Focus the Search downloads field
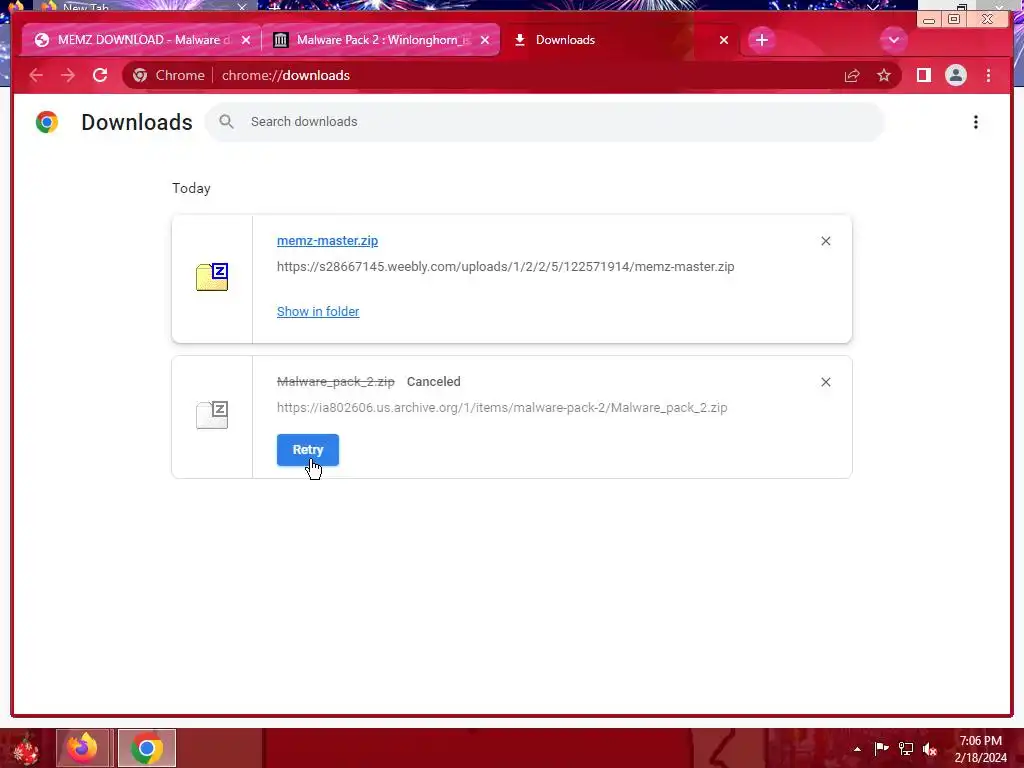The image size is (1024, 768). (545, 121)
